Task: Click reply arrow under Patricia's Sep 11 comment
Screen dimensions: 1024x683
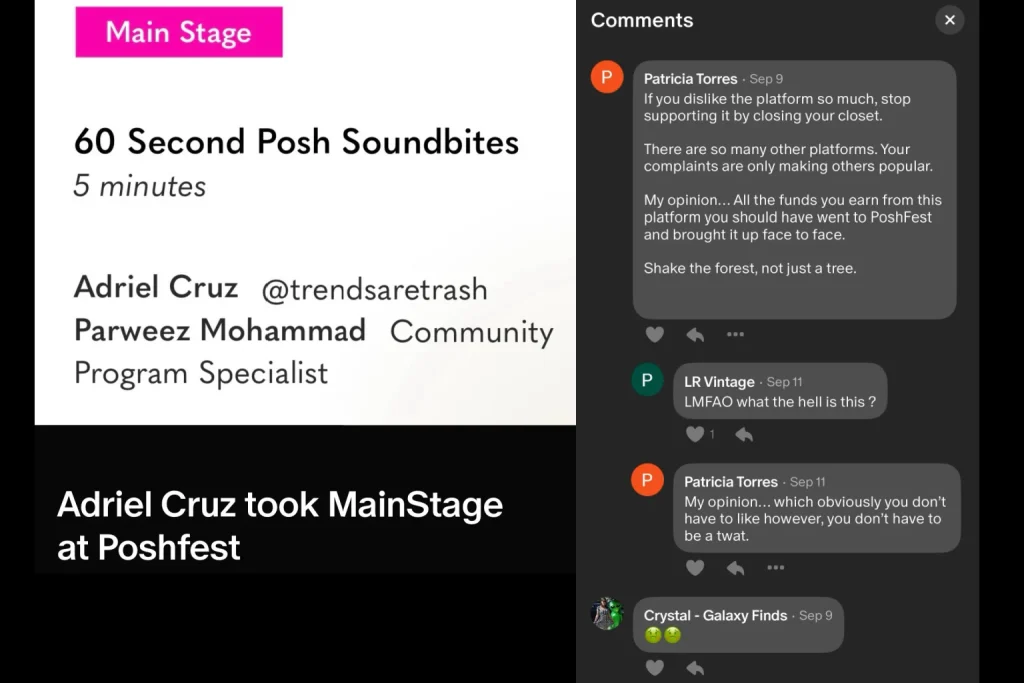Action: pos(735,568)
